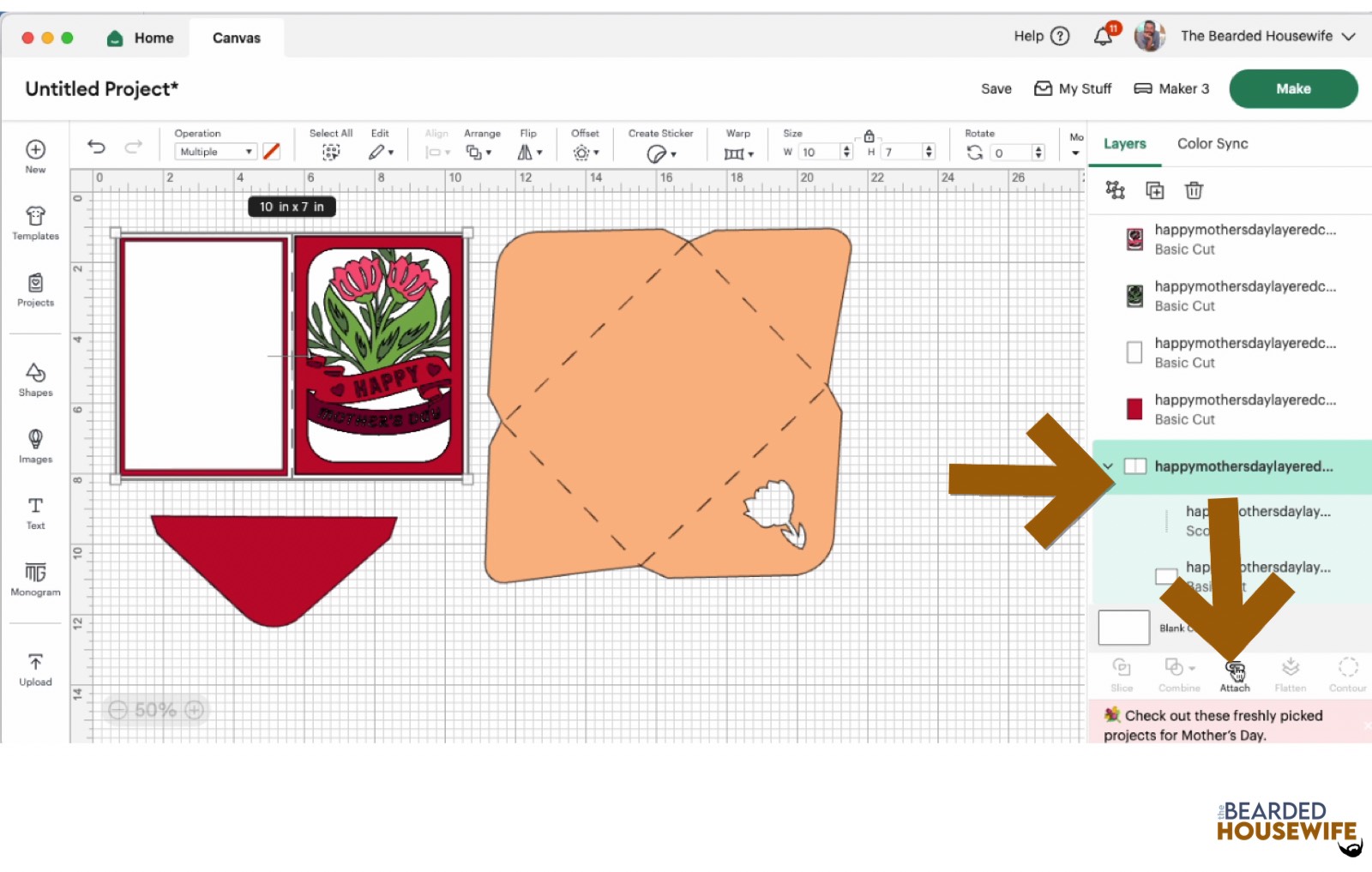Open notifications bell
Viewport: 1372px width, 872px height.
[1103, 36]
